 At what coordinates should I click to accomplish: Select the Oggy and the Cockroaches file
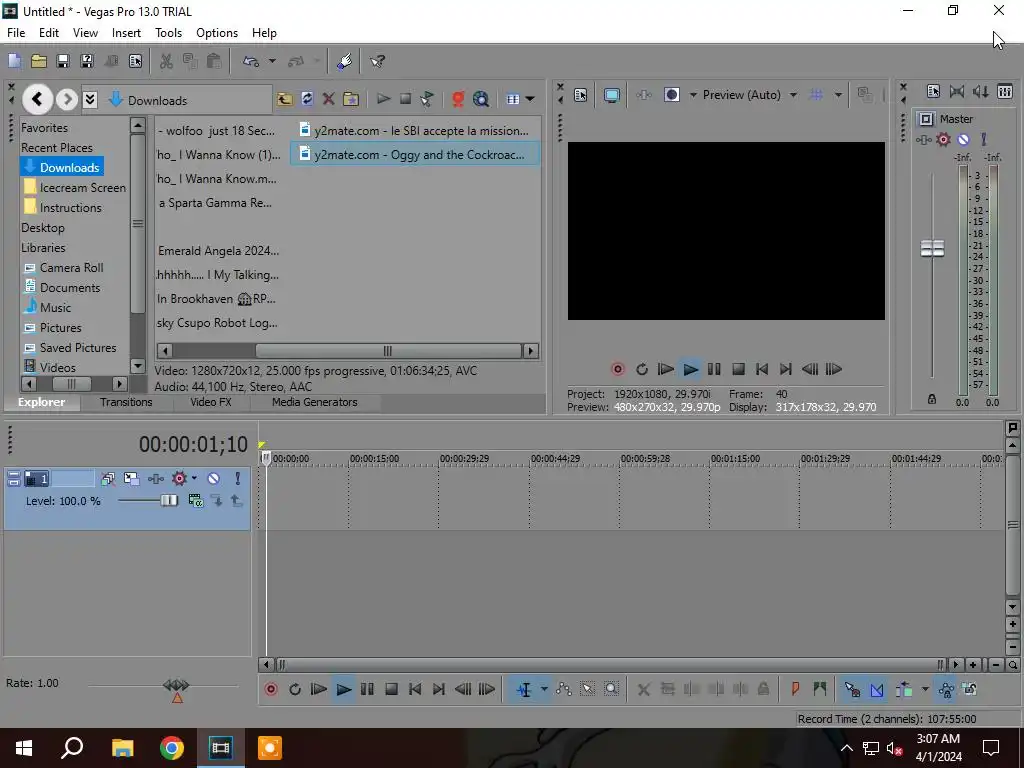[x=415, y=155]
